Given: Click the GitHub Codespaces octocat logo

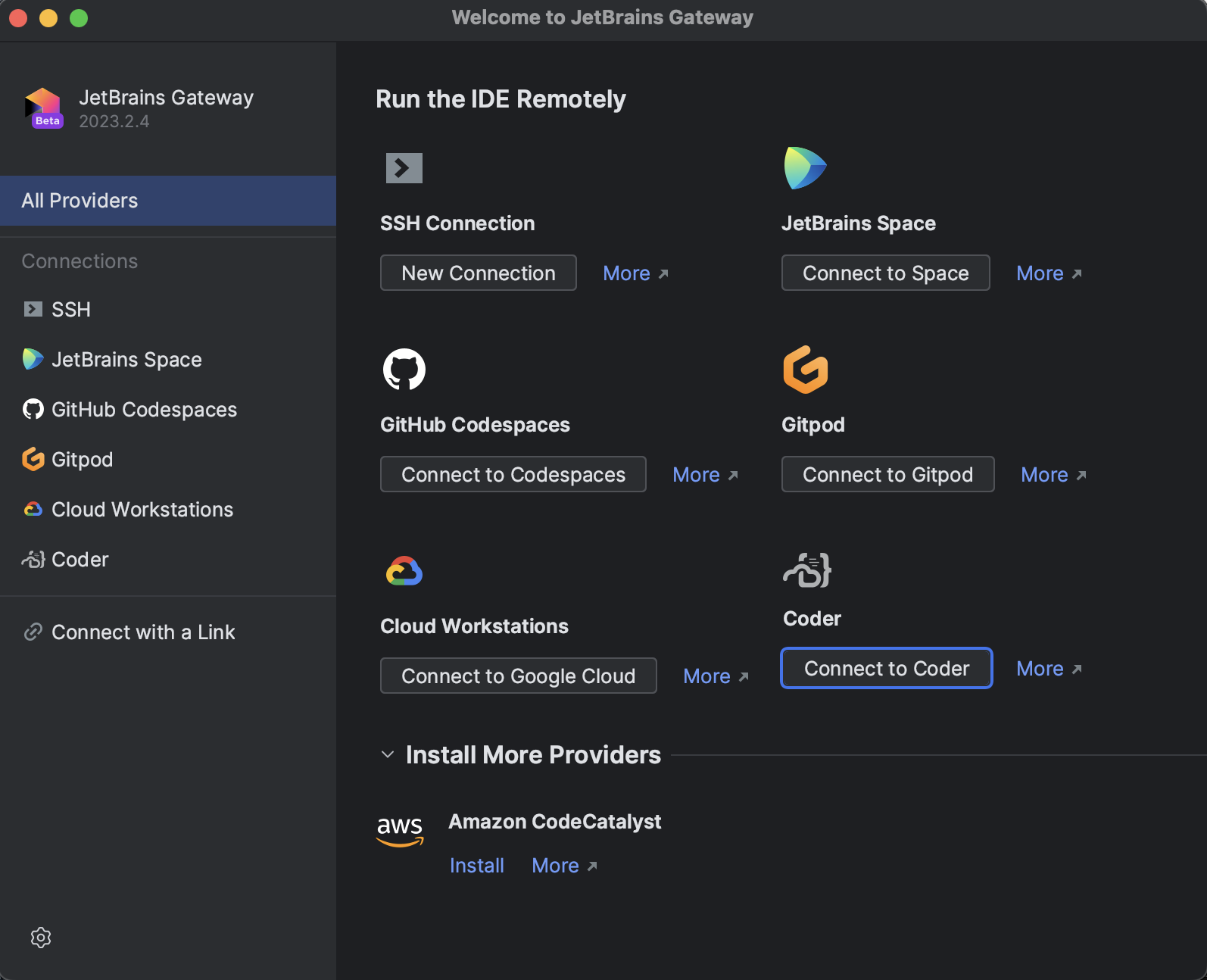Looking at the screenshot, I should (404, 370).
